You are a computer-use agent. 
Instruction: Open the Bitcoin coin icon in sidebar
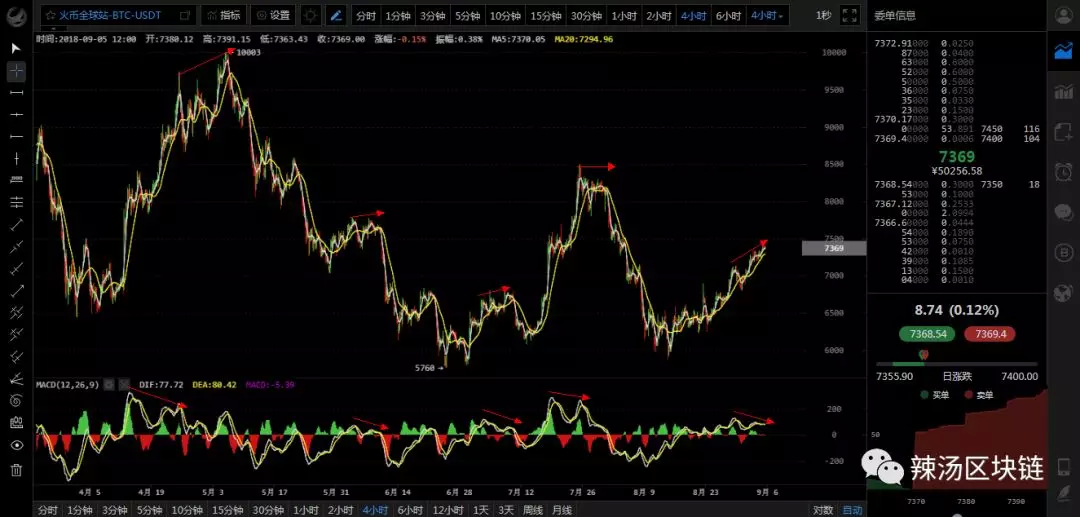coord(1063,253)
